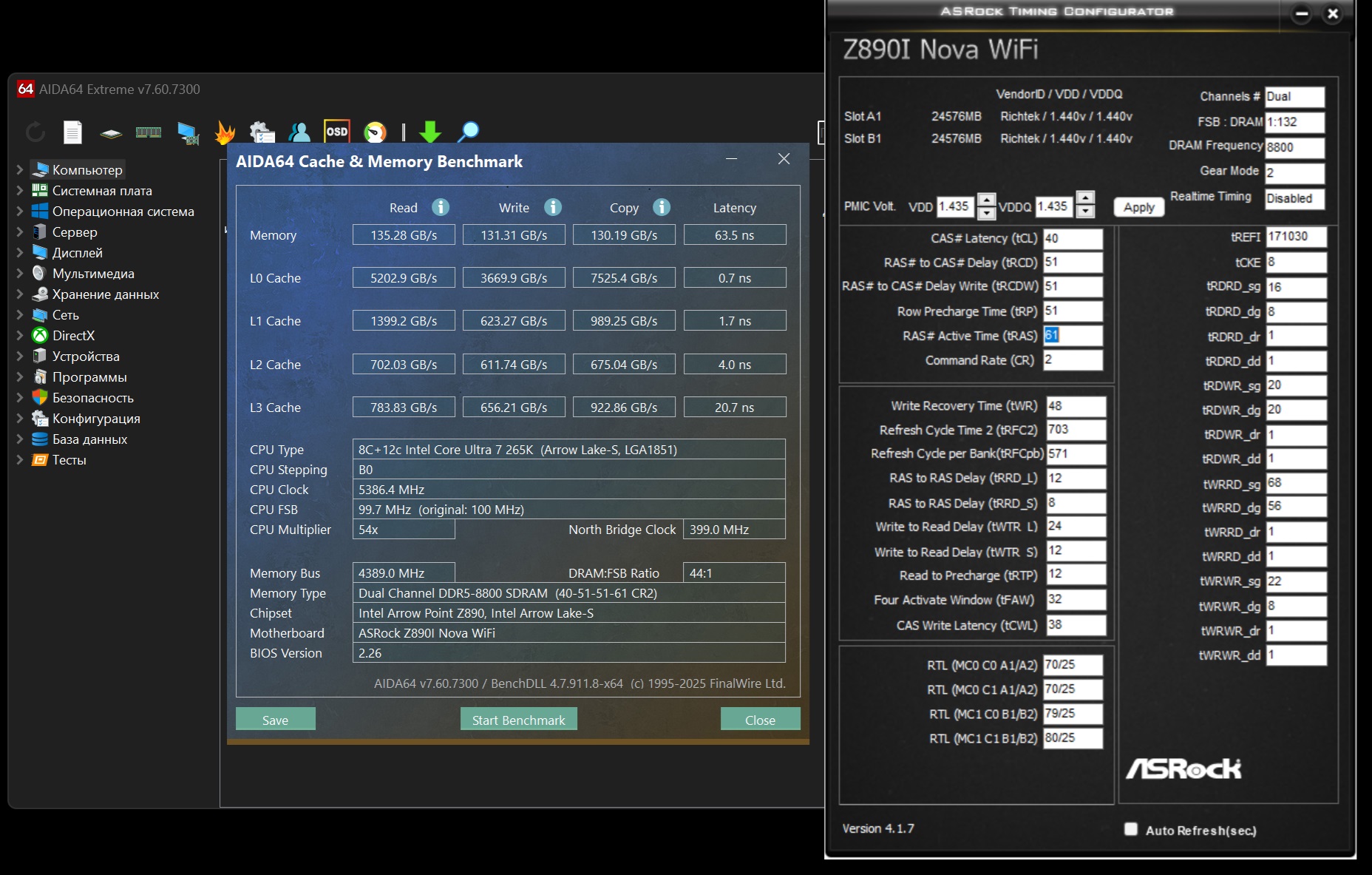Viewport: 1372px width, 875px height.
Task: Click the Write info icon
Action: point(553,207)
